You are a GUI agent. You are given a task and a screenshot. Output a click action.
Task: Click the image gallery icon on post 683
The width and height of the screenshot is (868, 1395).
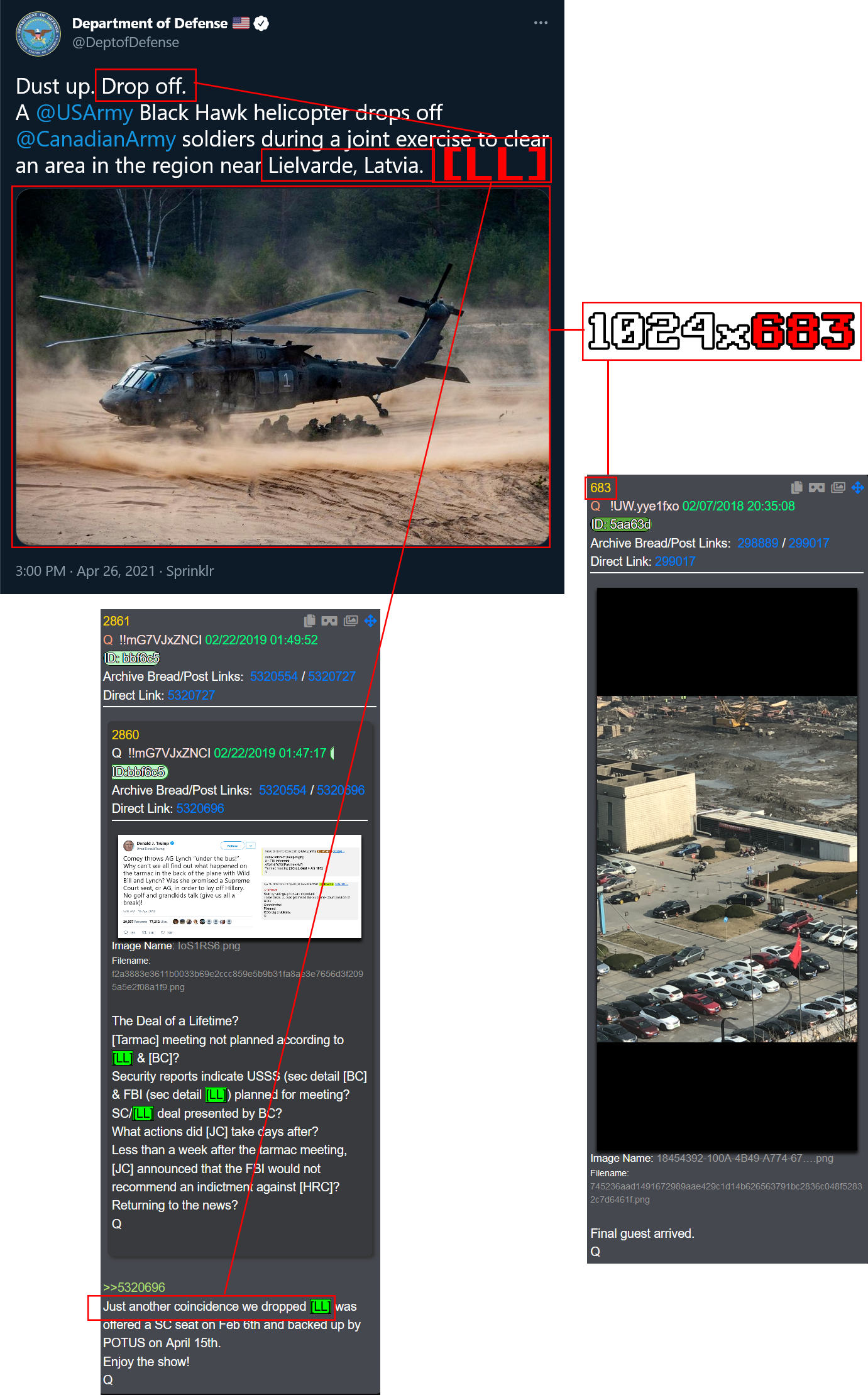[838, 487]
